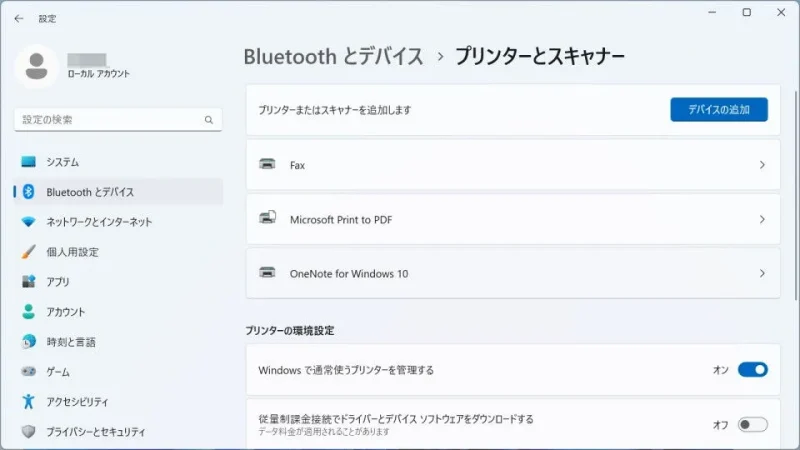Go to the アカウント settings category

pos(65,312)
